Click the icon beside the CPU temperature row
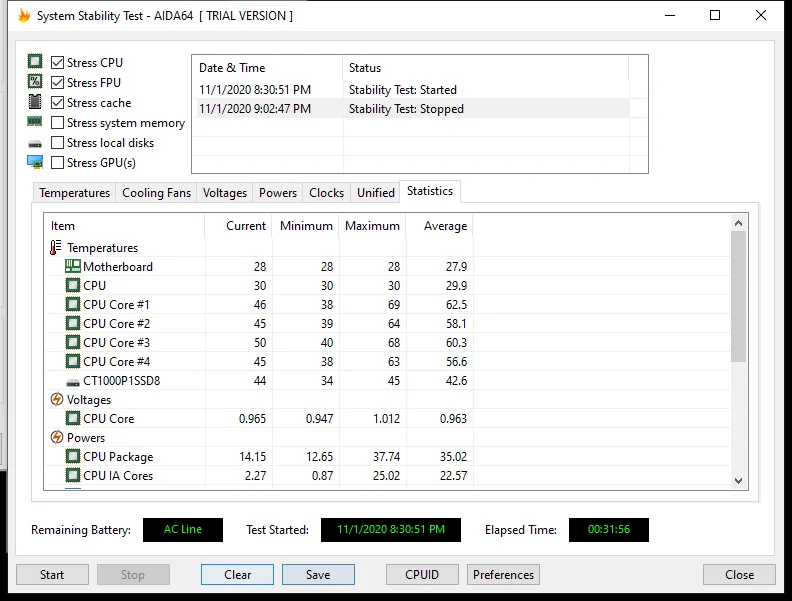Viewport: 792px width, 601px height. point(73,285)
